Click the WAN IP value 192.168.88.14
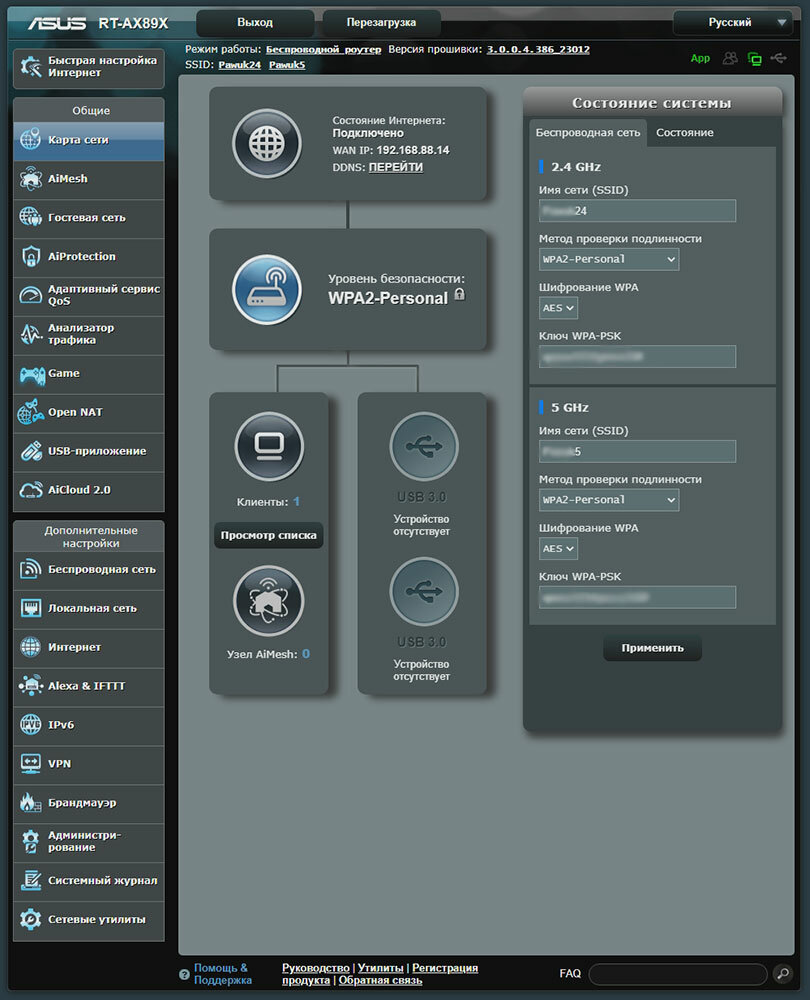810x1000 pixels. (413, 151)
